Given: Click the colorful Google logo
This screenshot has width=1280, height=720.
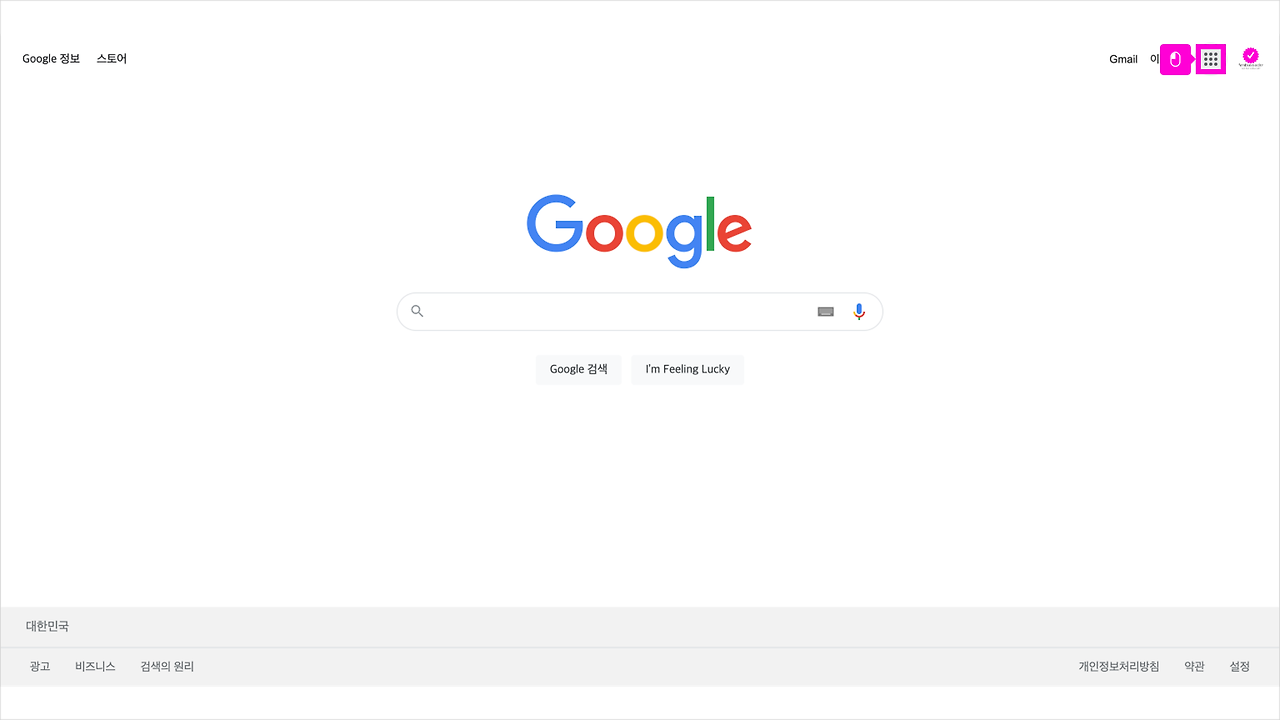Looking at the screenshot, I should pos(639,231).
